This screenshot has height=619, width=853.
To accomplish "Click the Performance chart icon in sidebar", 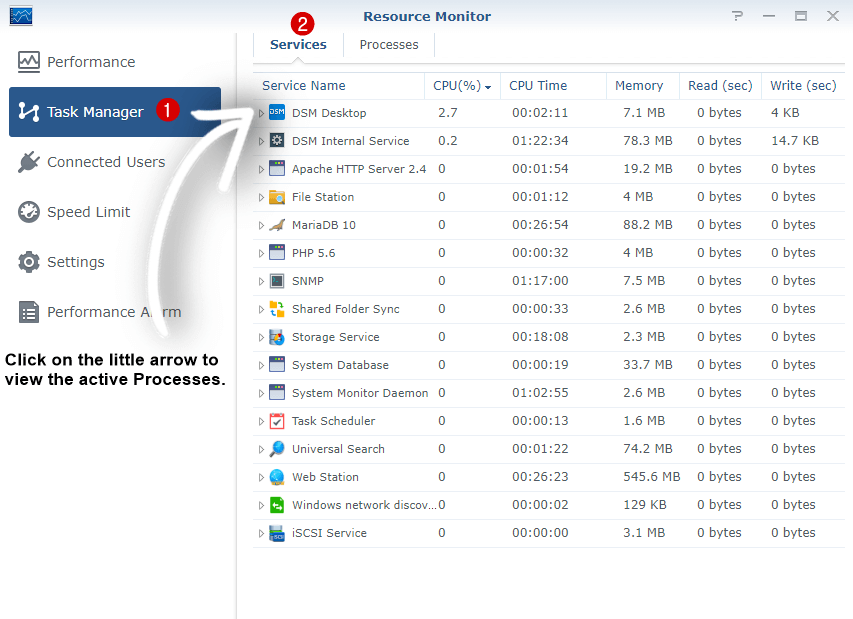I will pyautogui.click(x=29, y=62).
